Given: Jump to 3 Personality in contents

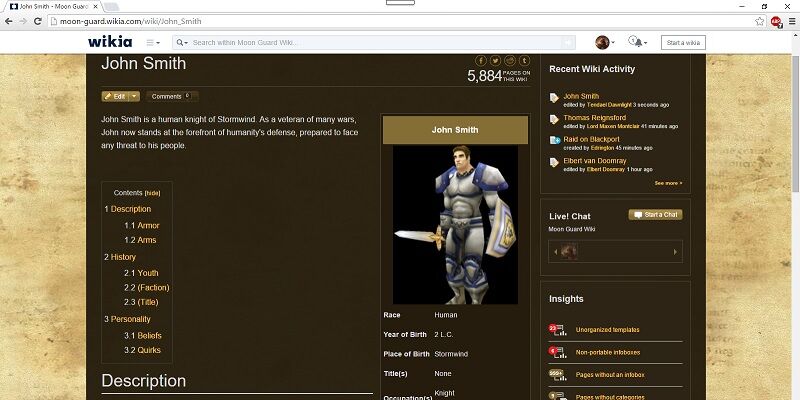Looking at the screenshot, I should [x=128, y=319].
